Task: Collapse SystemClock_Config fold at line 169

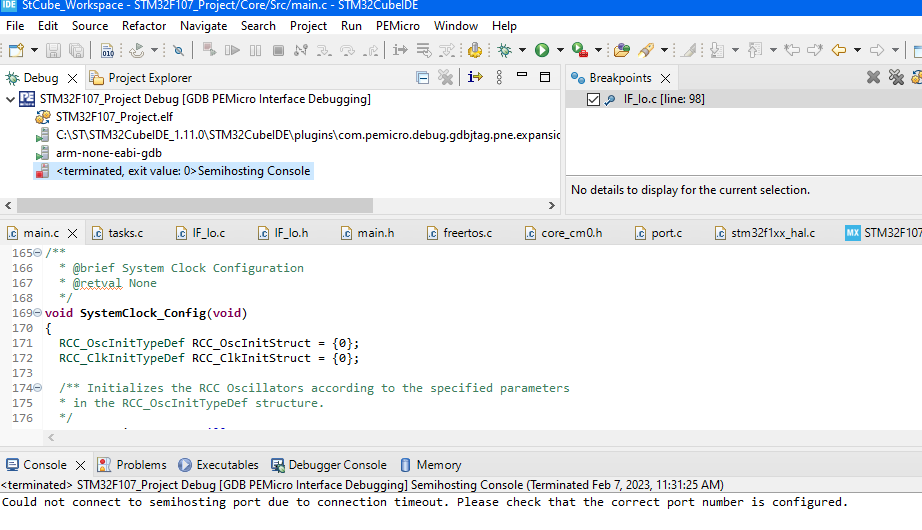Action: pos(38,312)
